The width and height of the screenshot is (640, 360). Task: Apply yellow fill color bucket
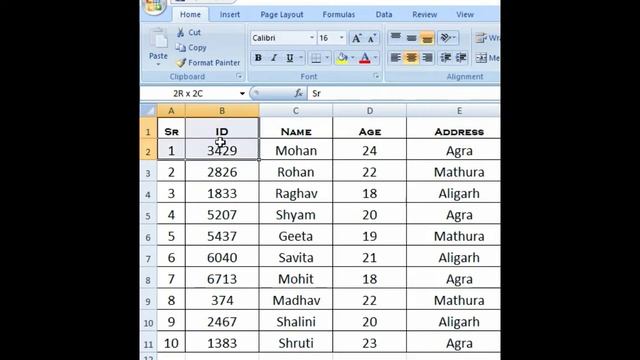coord(342,58)
